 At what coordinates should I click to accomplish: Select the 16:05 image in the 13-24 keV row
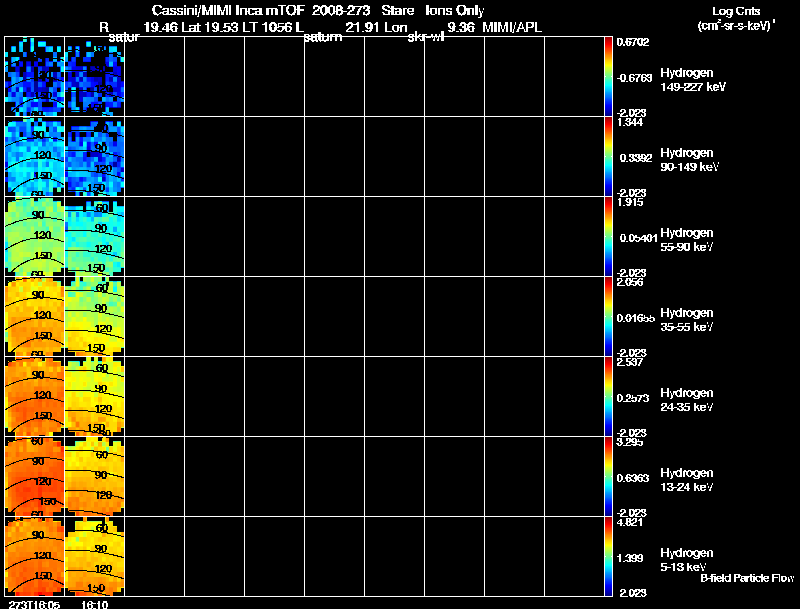point(35,477)
